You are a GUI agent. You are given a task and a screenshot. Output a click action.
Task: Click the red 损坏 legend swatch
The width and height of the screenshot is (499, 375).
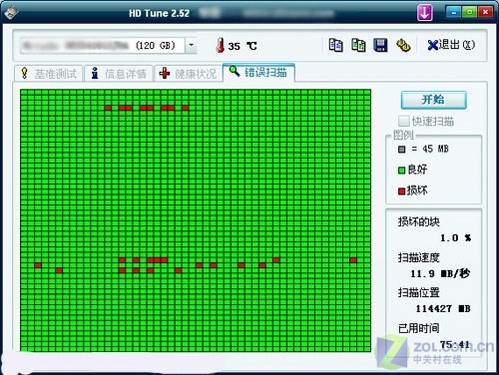pyautogui.click(x=401, y=191)
